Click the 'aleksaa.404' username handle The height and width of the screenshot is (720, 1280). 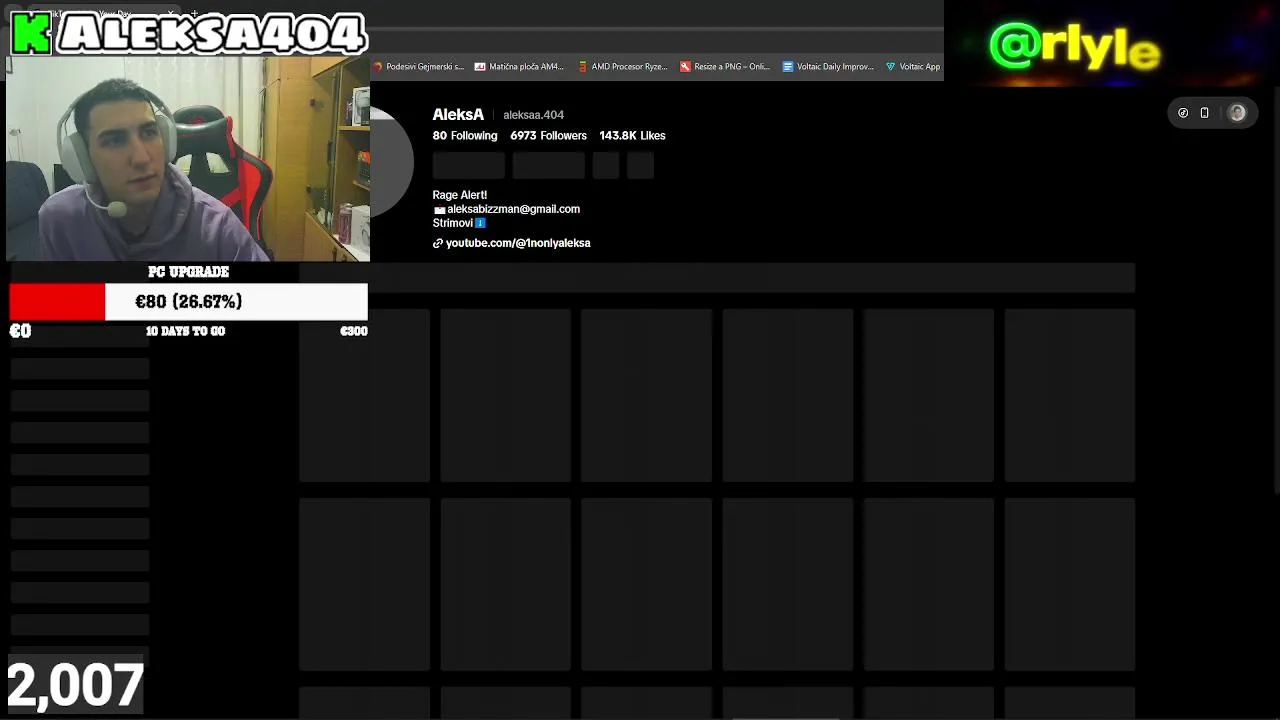tap(533, 115)
